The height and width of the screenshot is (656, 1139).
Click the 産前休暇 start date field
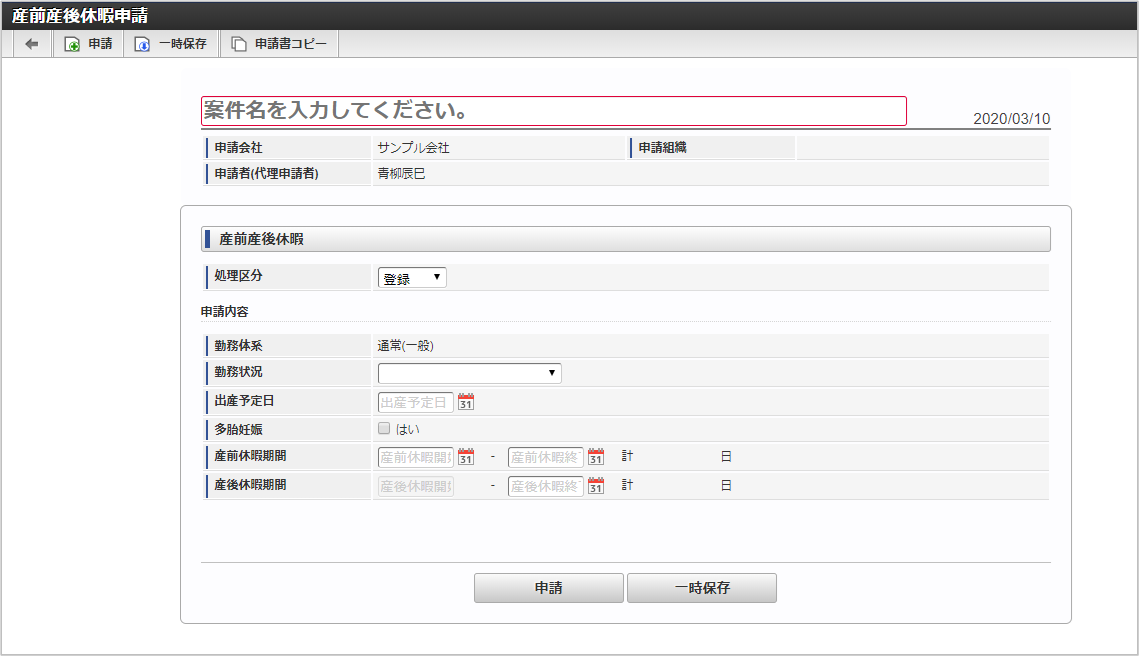415,457
